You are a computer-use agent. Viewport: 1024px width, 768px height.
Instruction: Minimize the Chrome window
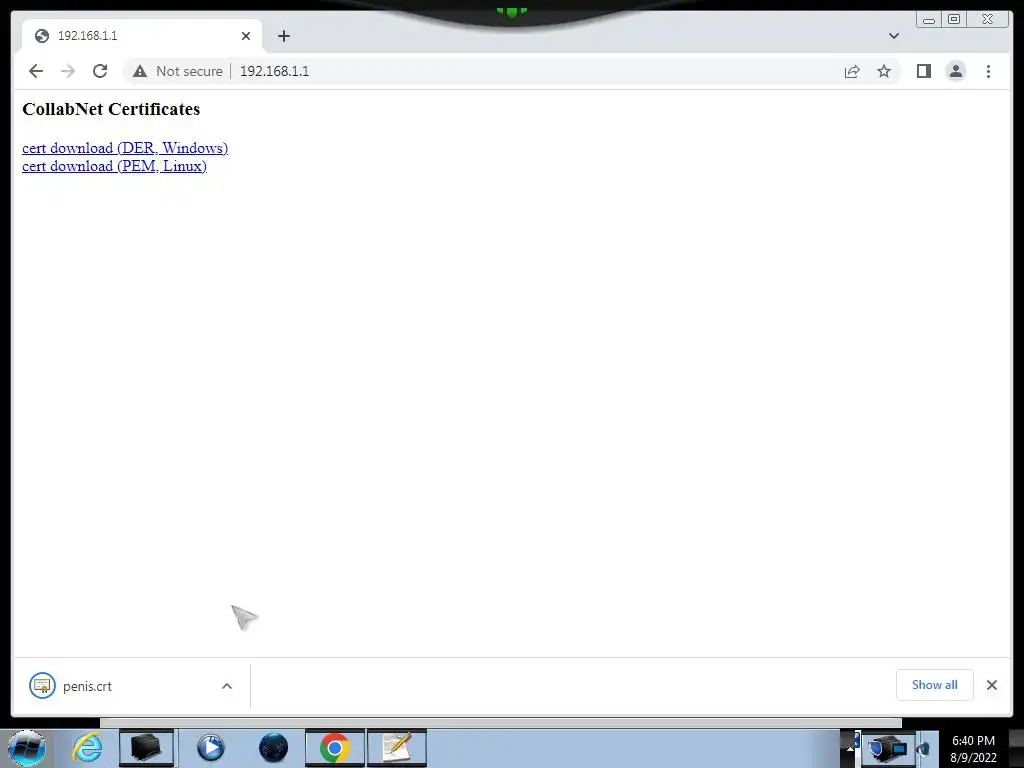tap(929, 20)
